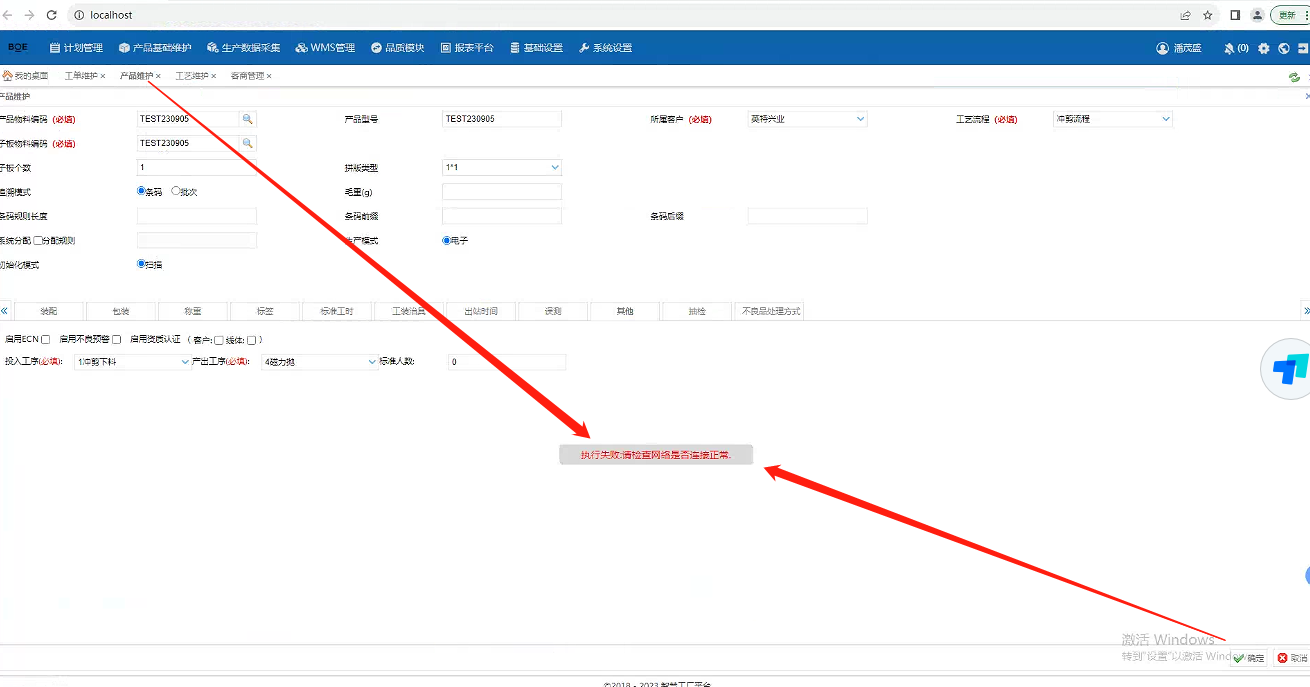Click the 取消 cancel button
The width and height of the screenshot is (1310, 687).
(x=1292, y=658)
